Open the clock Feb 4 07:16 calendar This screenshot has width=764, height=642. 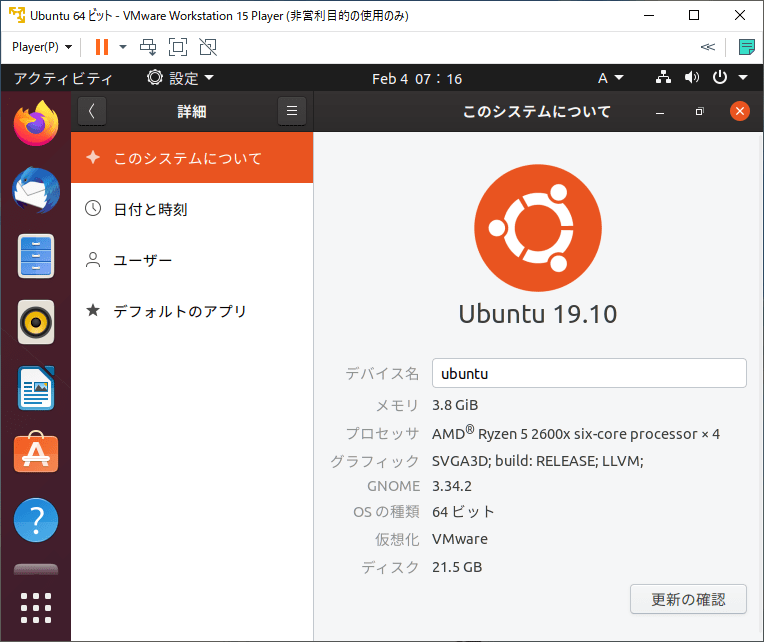click(x=417, y=78)
